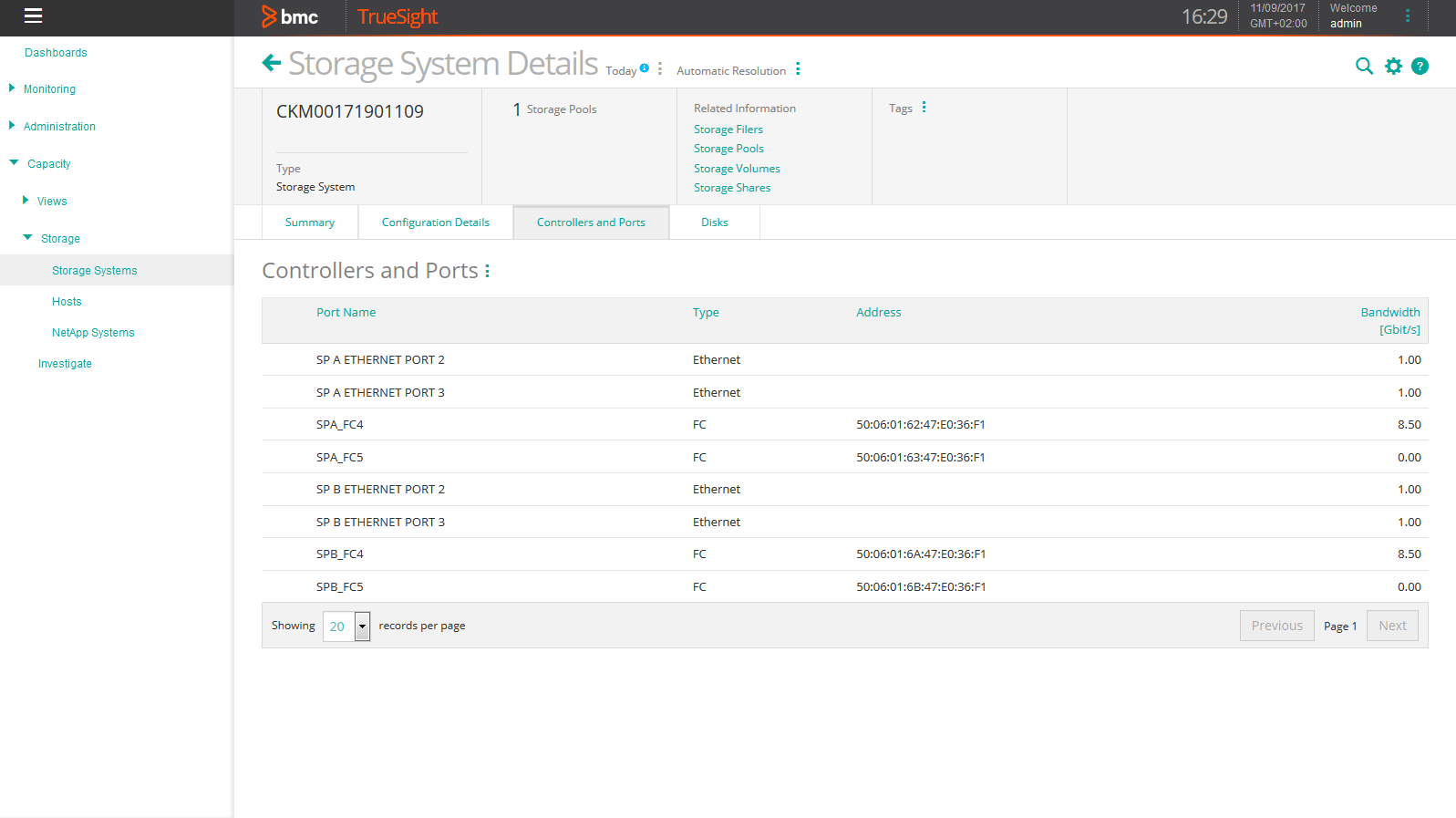
Task: Open the admin user menu dots
Action: pos(1408,16)
